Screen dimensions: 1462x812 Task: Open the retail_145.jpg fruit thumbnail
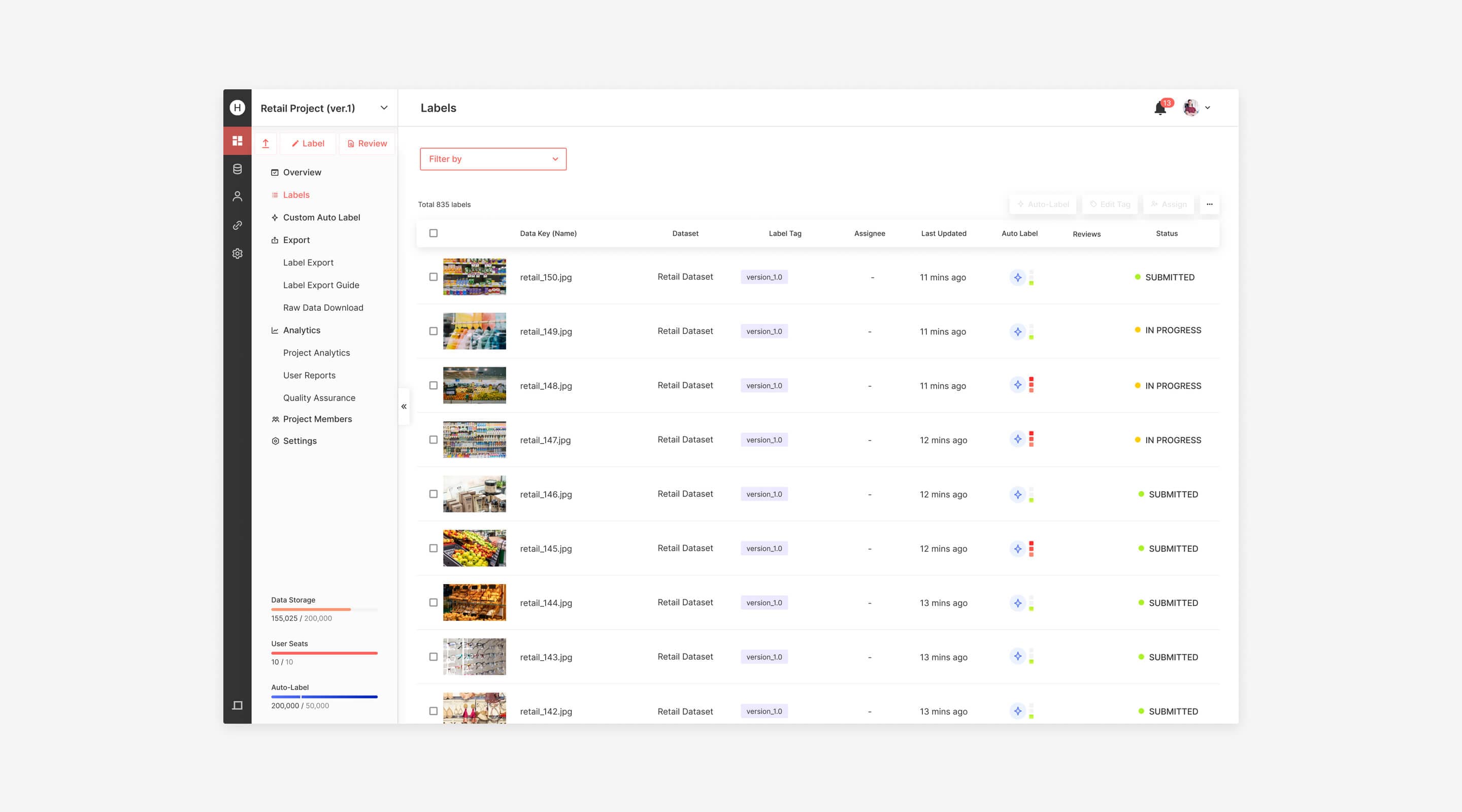click(x=474, y=548)
